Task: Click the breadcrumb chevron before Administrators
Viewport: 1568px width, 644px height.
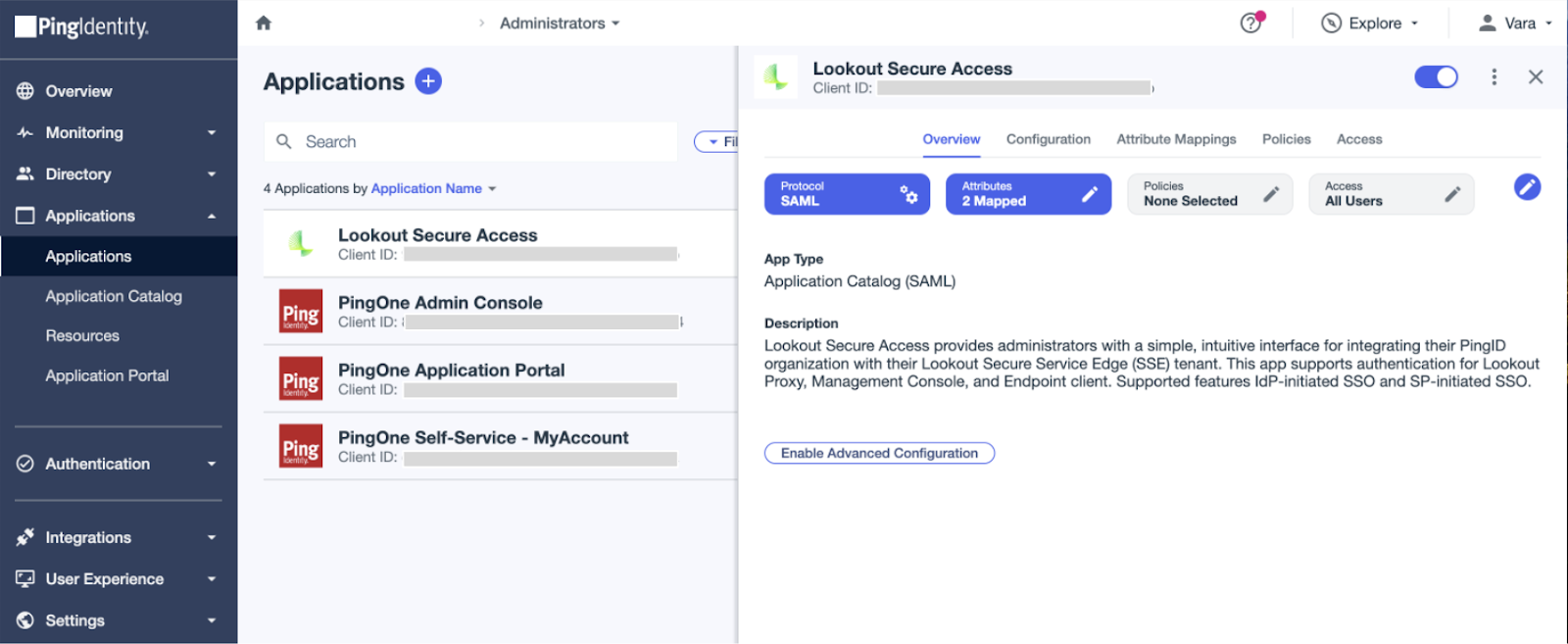Action: [481, 23]
